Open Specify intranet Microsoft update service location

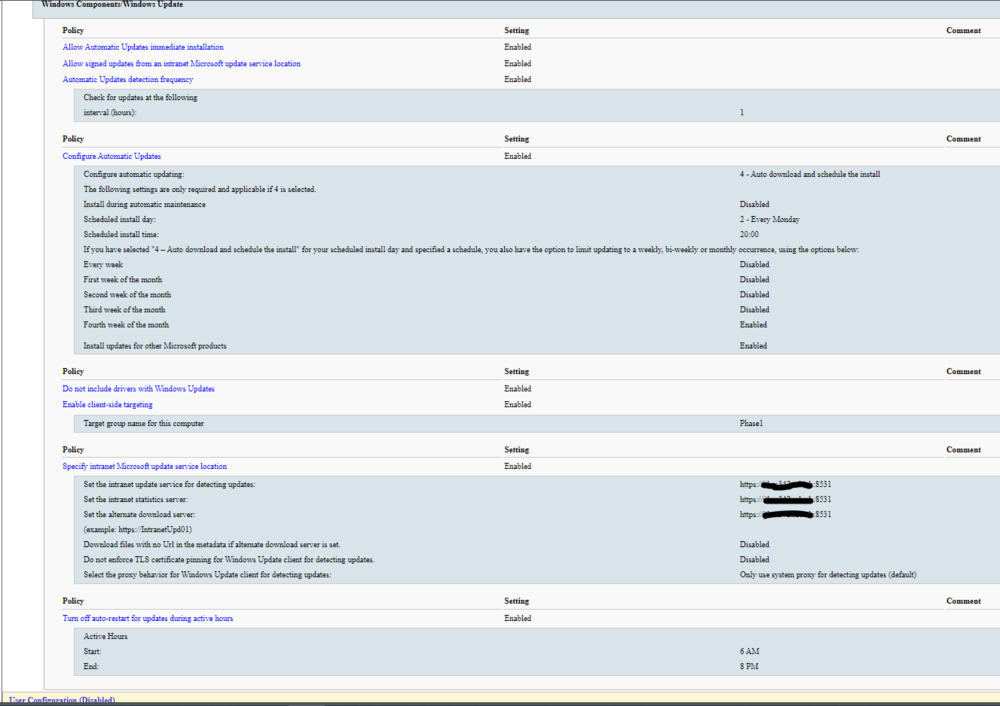[145, 466]
